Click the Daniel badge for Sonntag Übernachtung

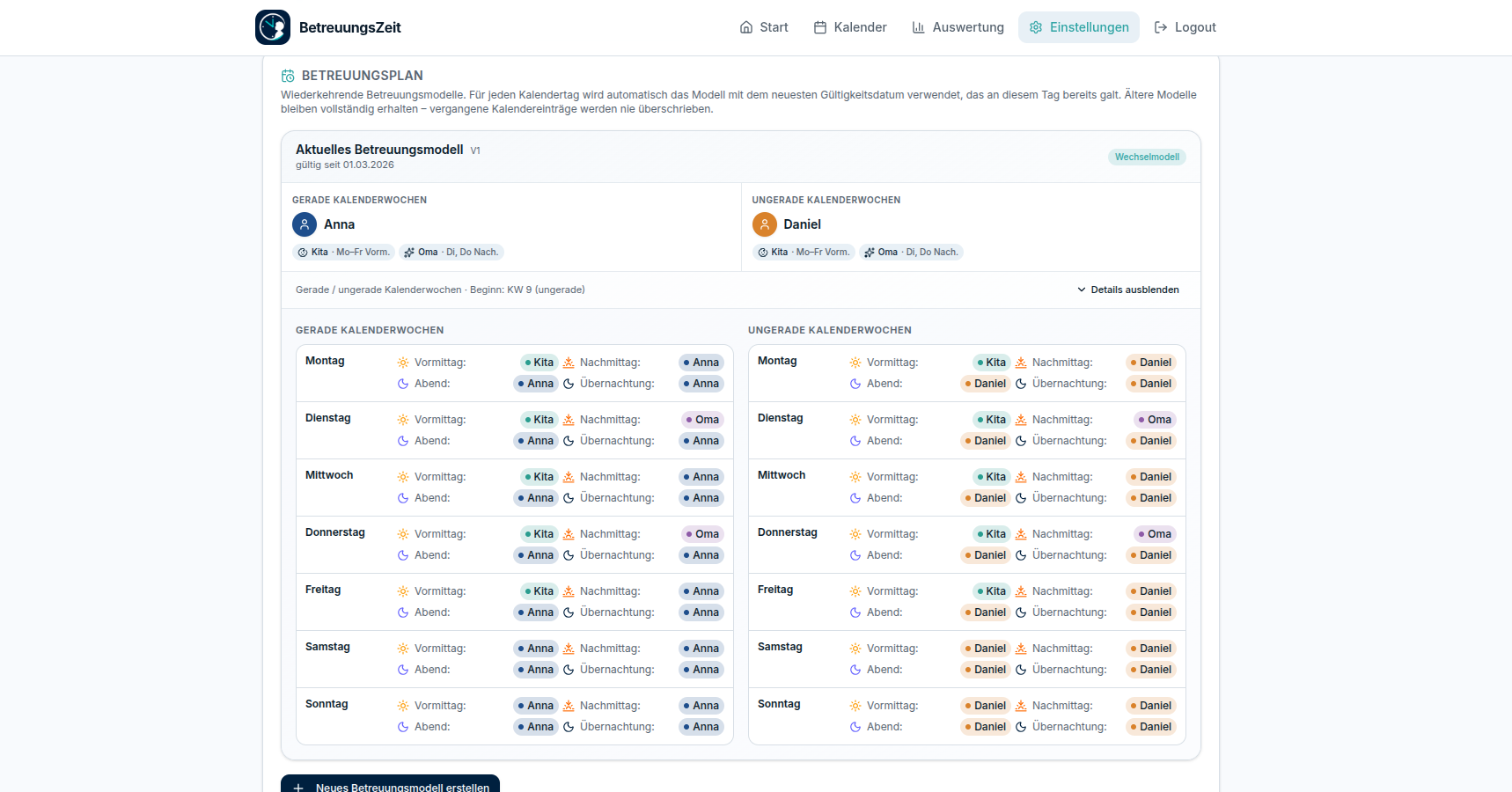pyautogui.click(x=1151, y=727)
